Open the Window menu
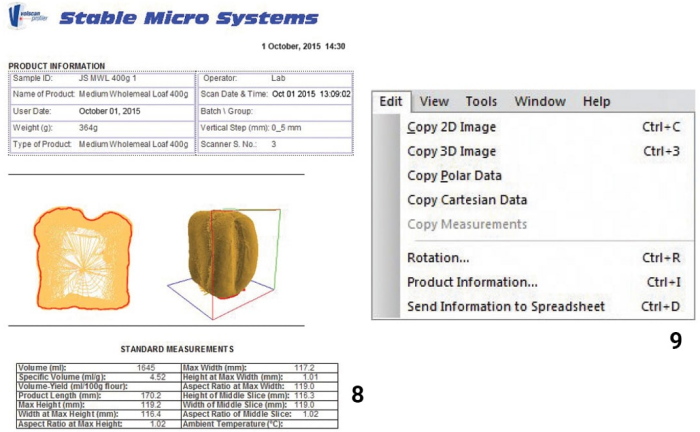 [x=540, y=102]
